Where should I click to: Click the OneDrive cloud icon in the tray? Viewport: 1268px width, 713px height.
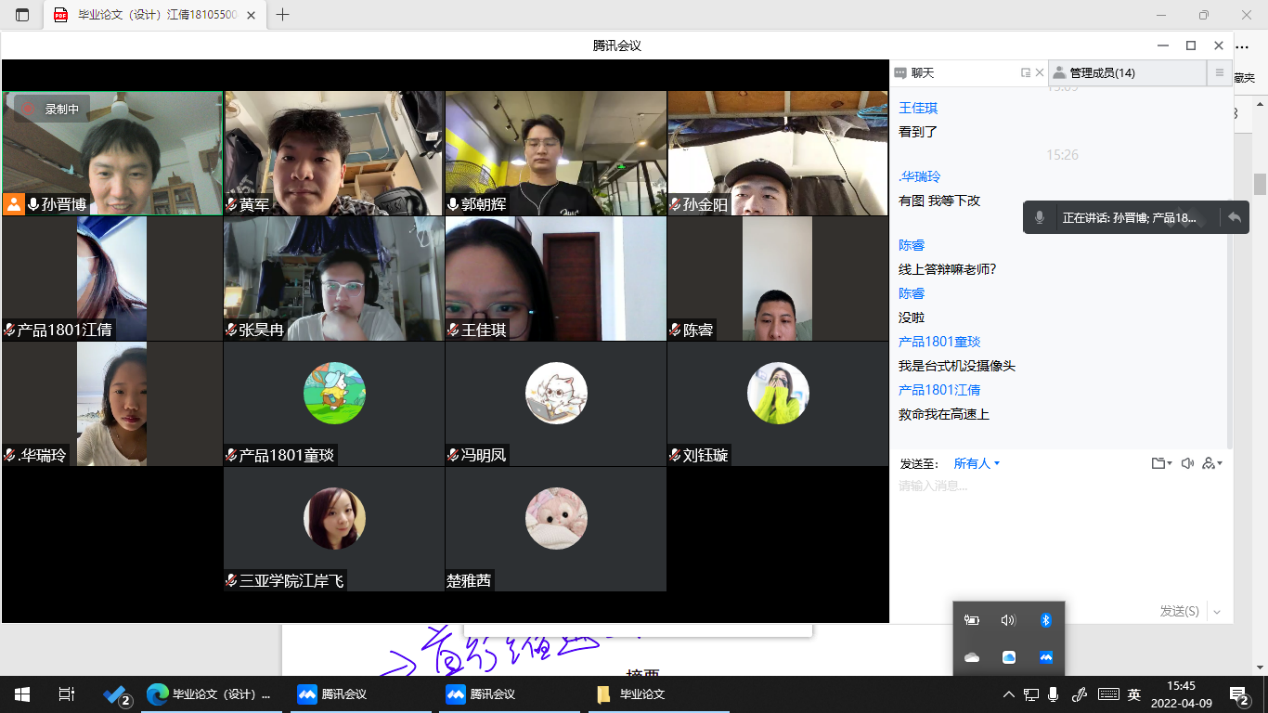click(x=971, y=657)
